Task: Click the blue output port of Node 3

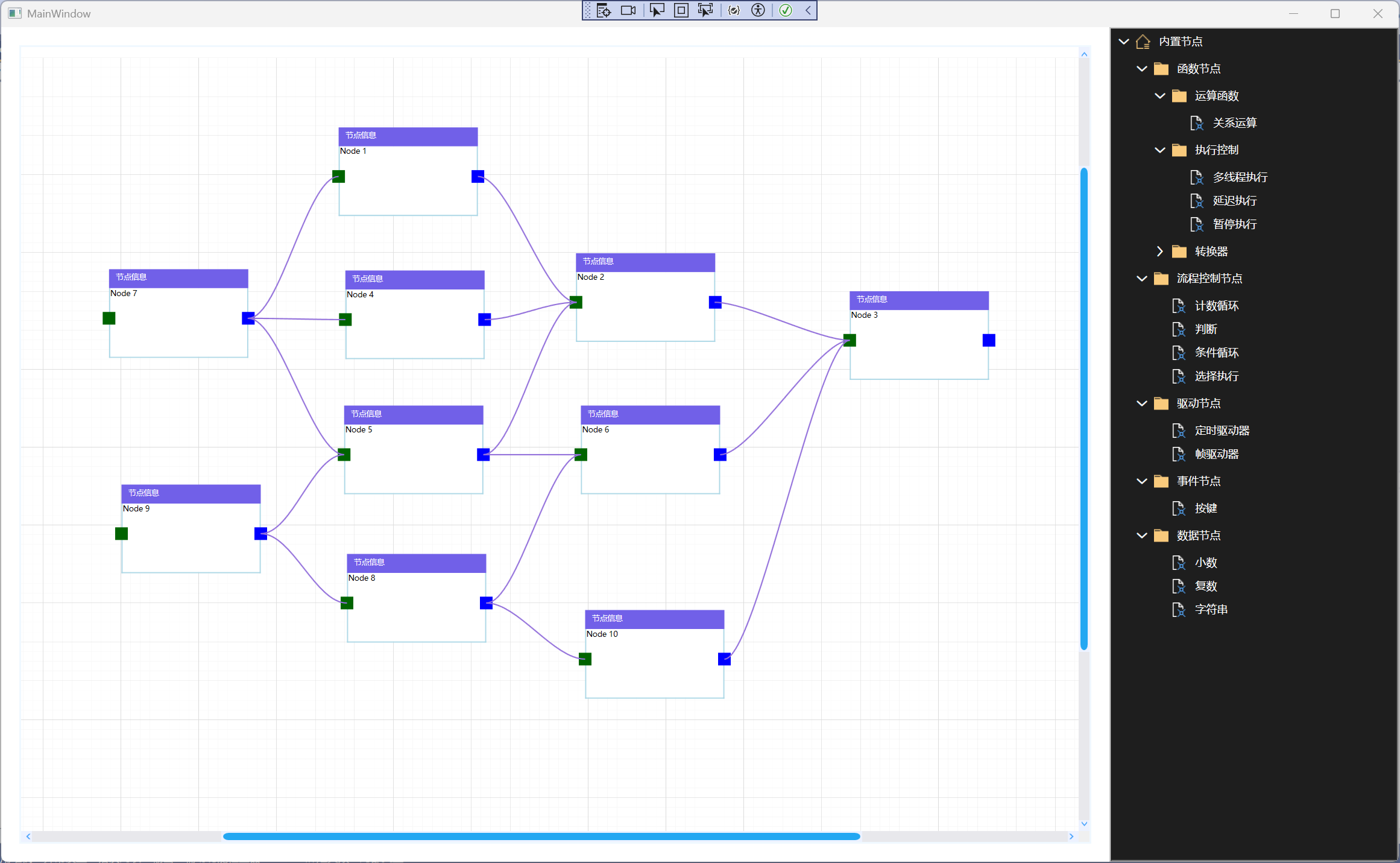Action: coord(989,341)
